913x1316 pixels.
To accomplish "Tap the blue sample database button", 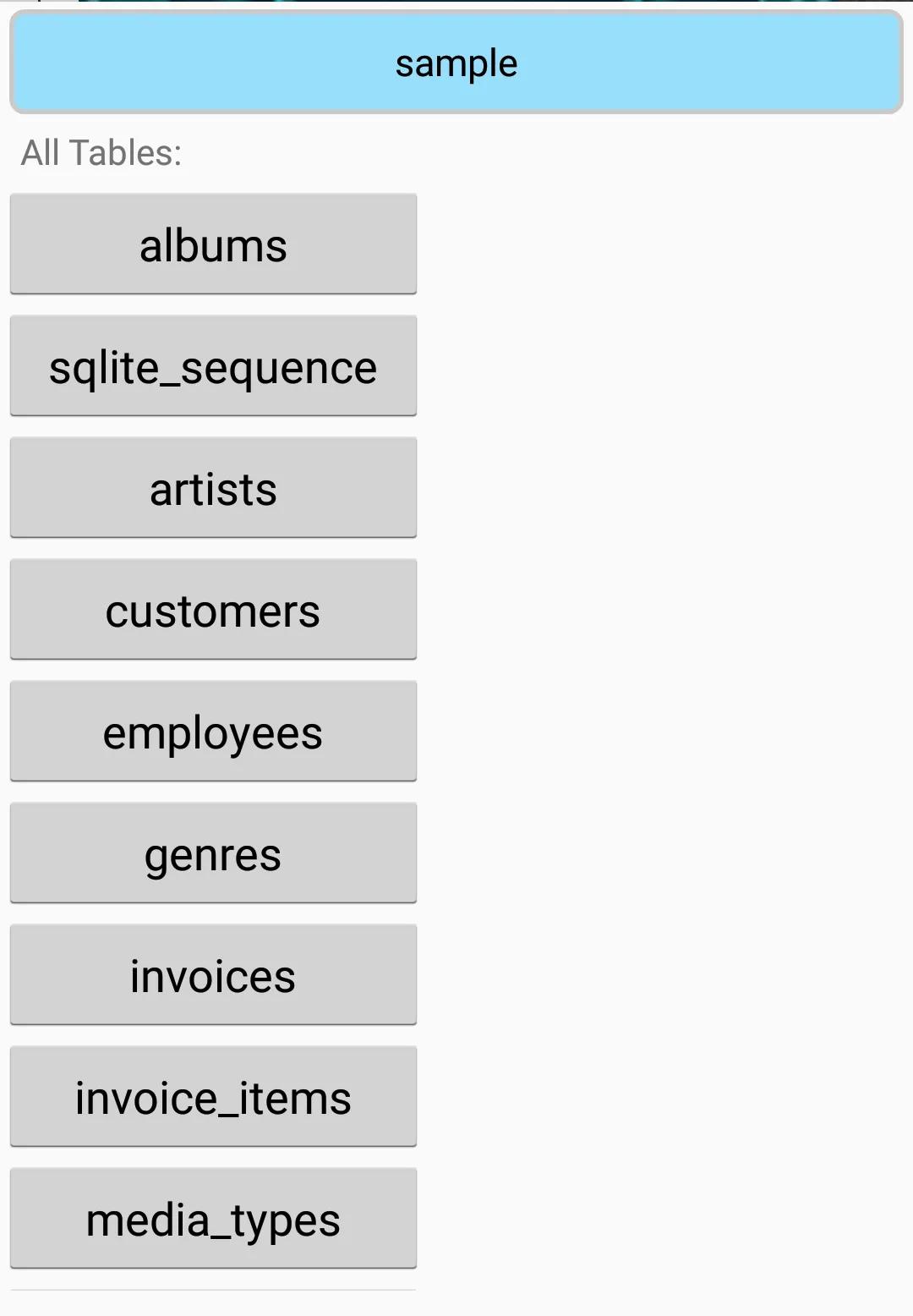I will [x=456, y=63].
